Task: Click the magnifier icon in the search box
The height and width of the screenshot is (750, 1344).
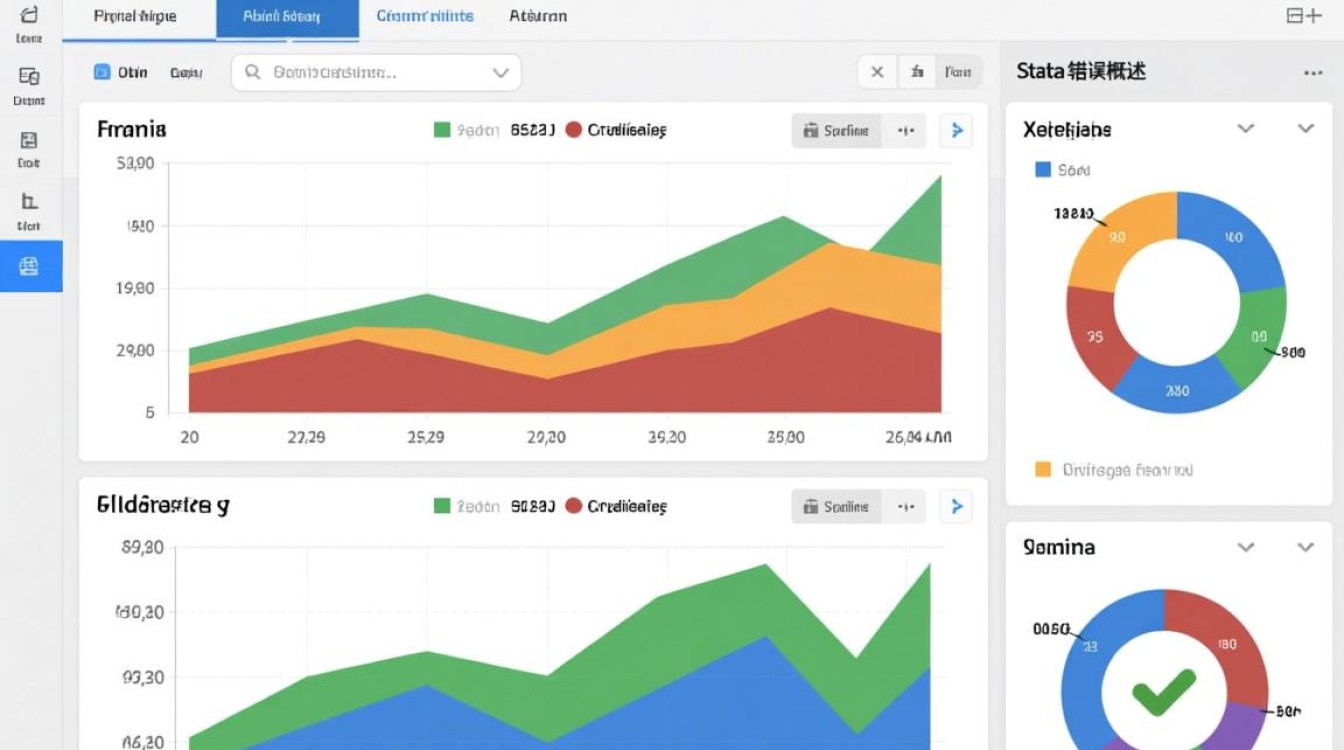Action: pyautogui.click(x=253, y=72)
